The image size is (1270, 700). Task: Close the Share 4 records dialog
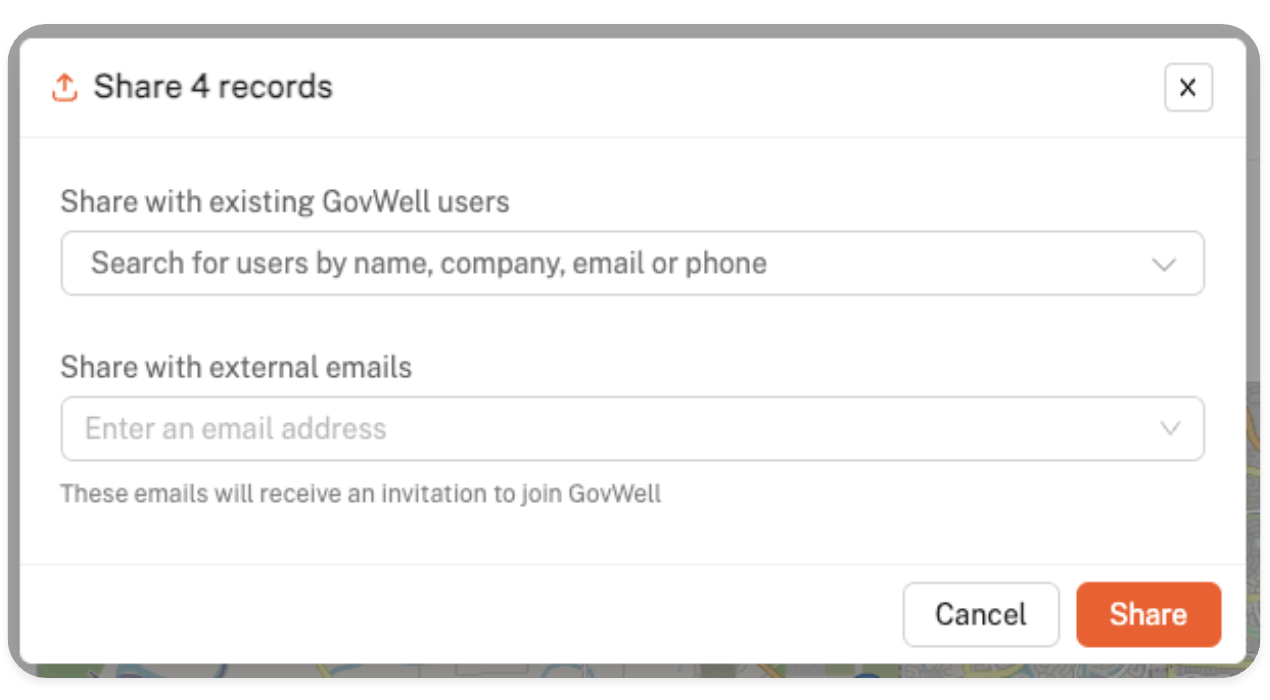[x=1188, y=88]
